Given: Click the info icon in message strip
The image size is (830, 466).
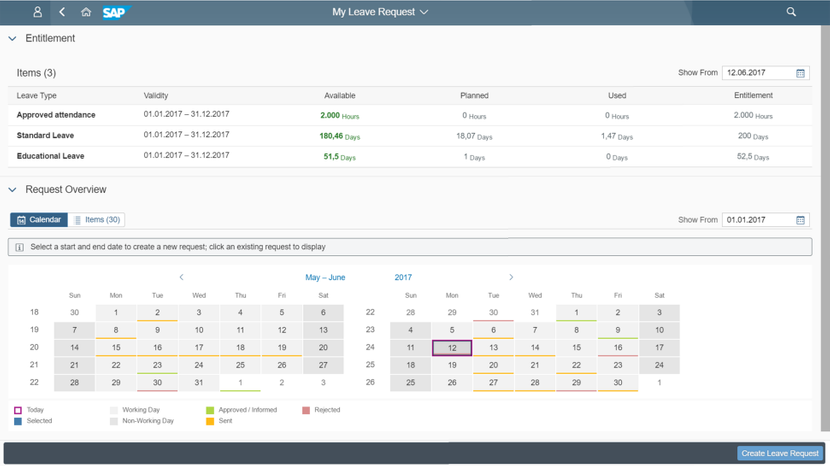Looking at the screenshot, I should [19, 247].
